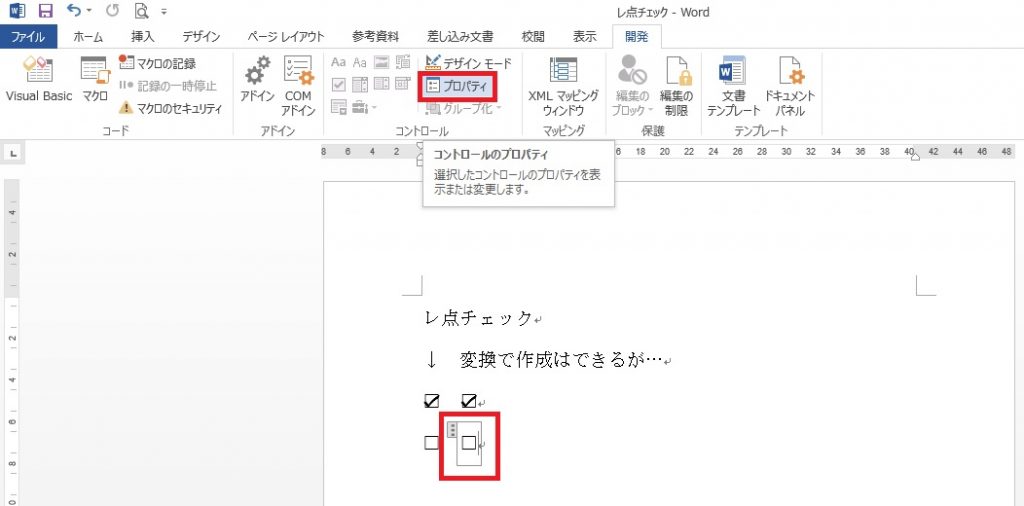The image size is (1024, 506).
Task: Insert a Picture content control
Action: tap(381, 63)
